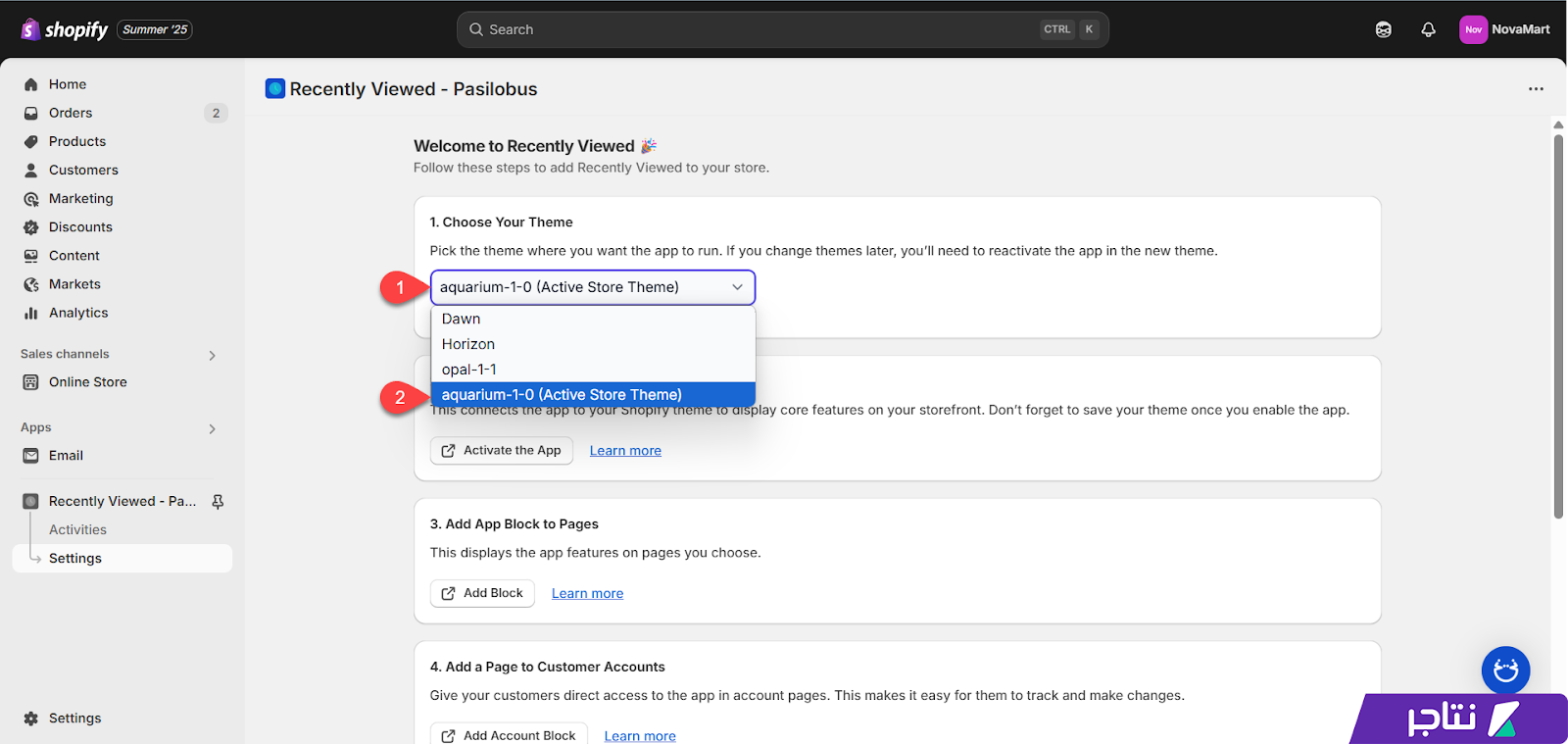Click the external link icon on Add Block
Screen dimensions: 1568x744
448,593
